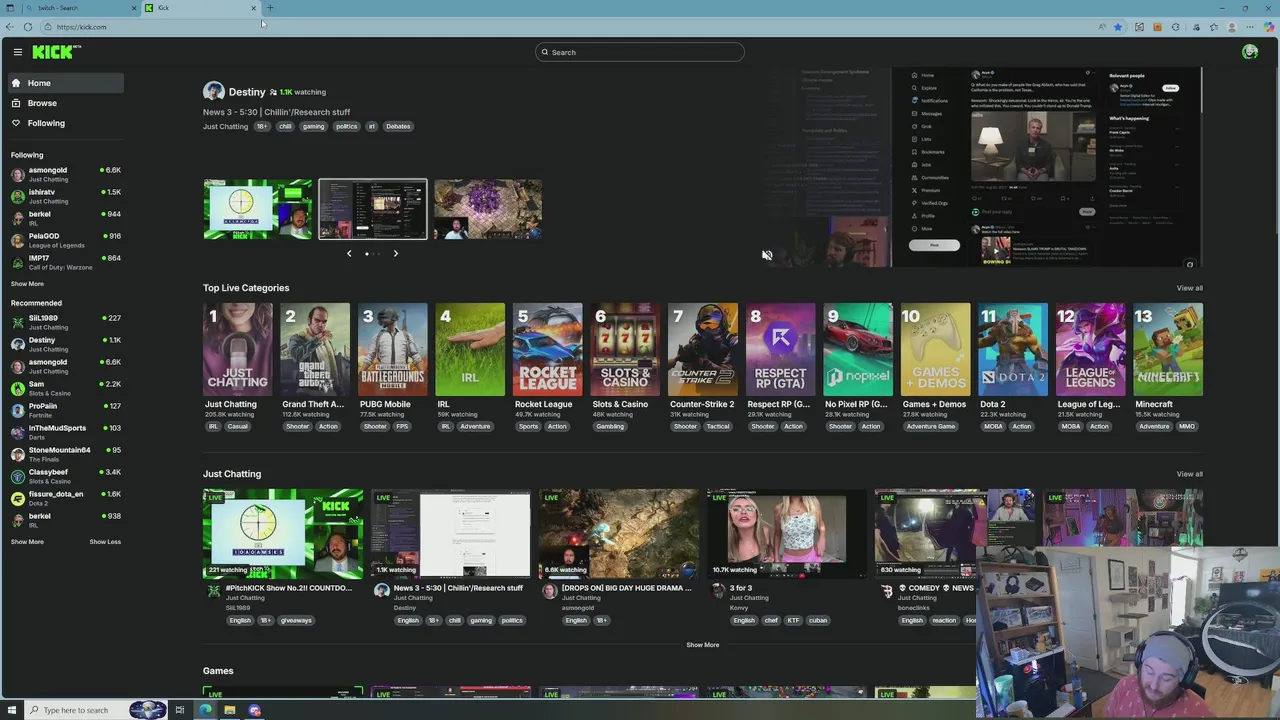
Task: View all Top Live Categories
Action: [1189, 288]
